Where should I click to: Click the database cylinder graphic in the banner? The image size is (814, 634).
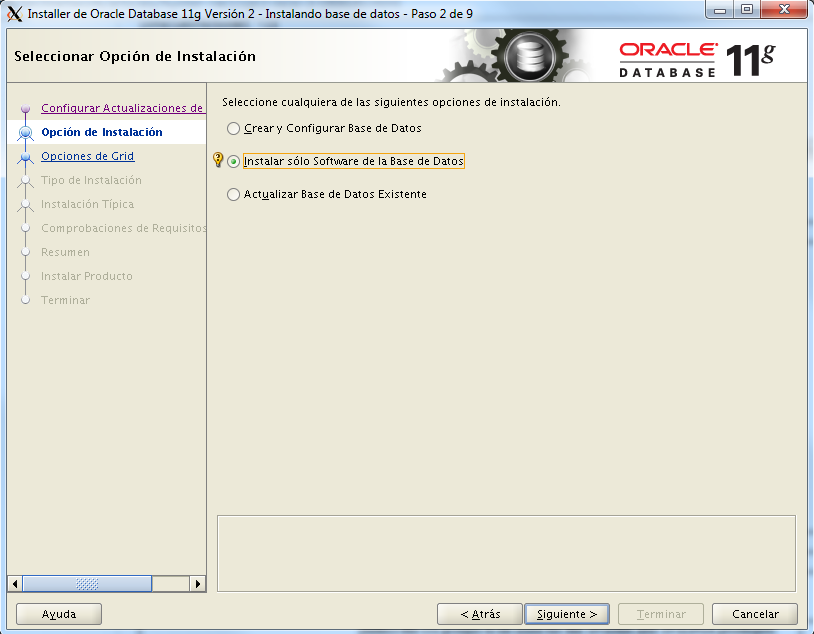[528, 55]
